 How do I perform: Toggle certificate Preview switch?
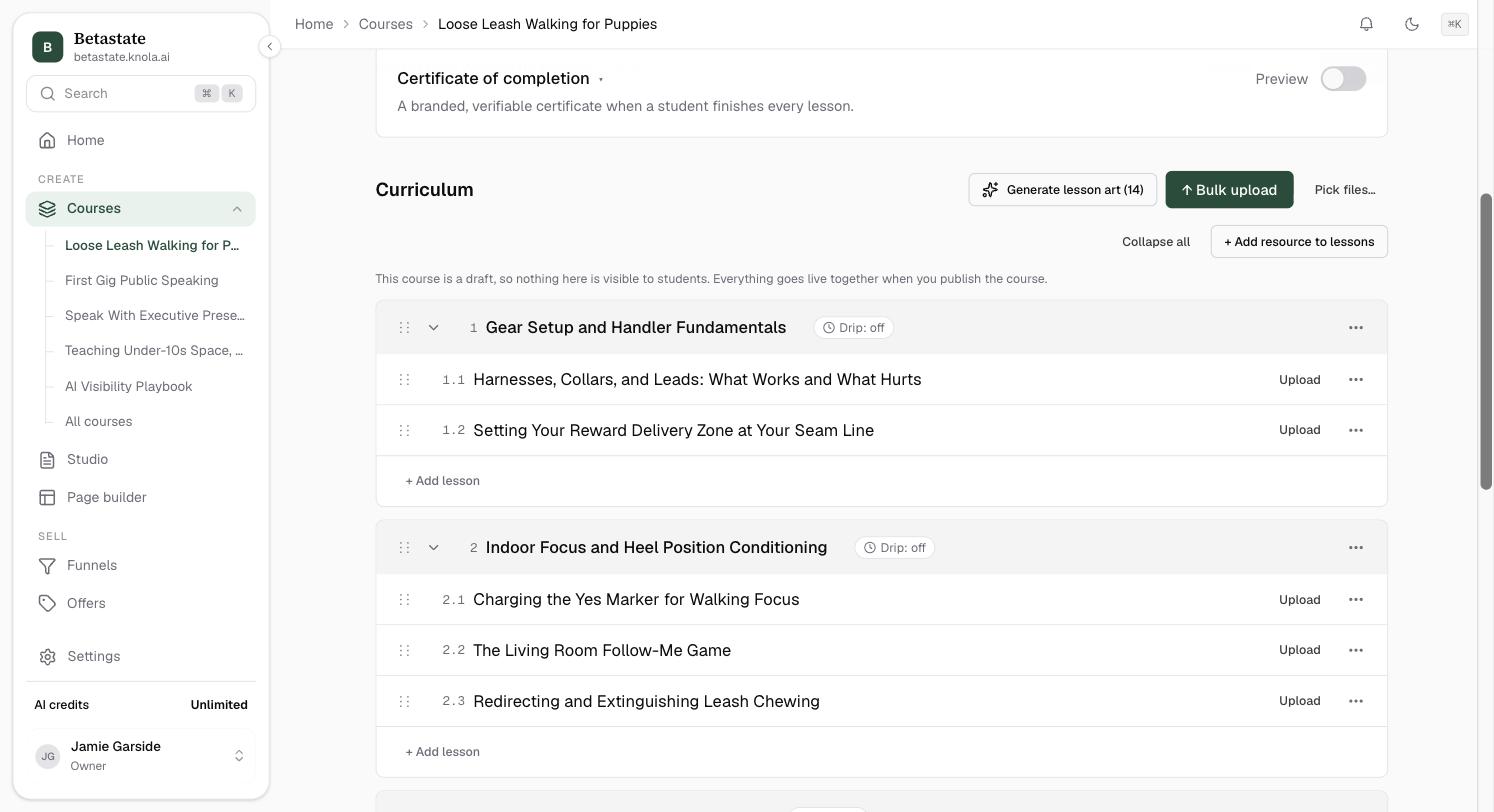coord(1343,79)
